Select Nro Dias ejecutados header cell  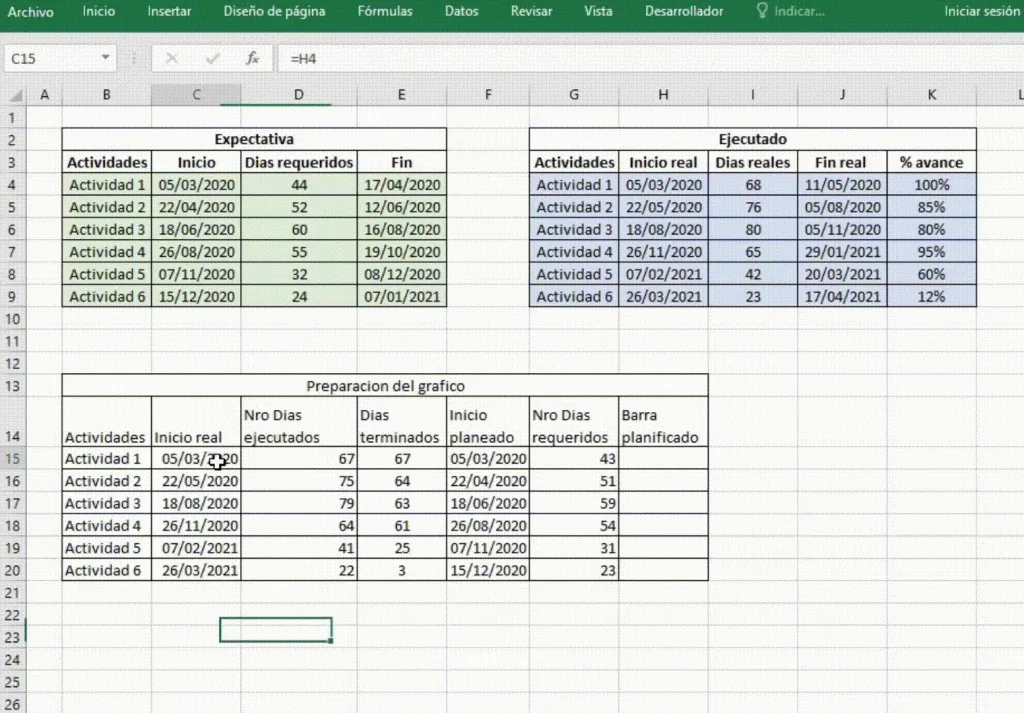pos(298,422)
